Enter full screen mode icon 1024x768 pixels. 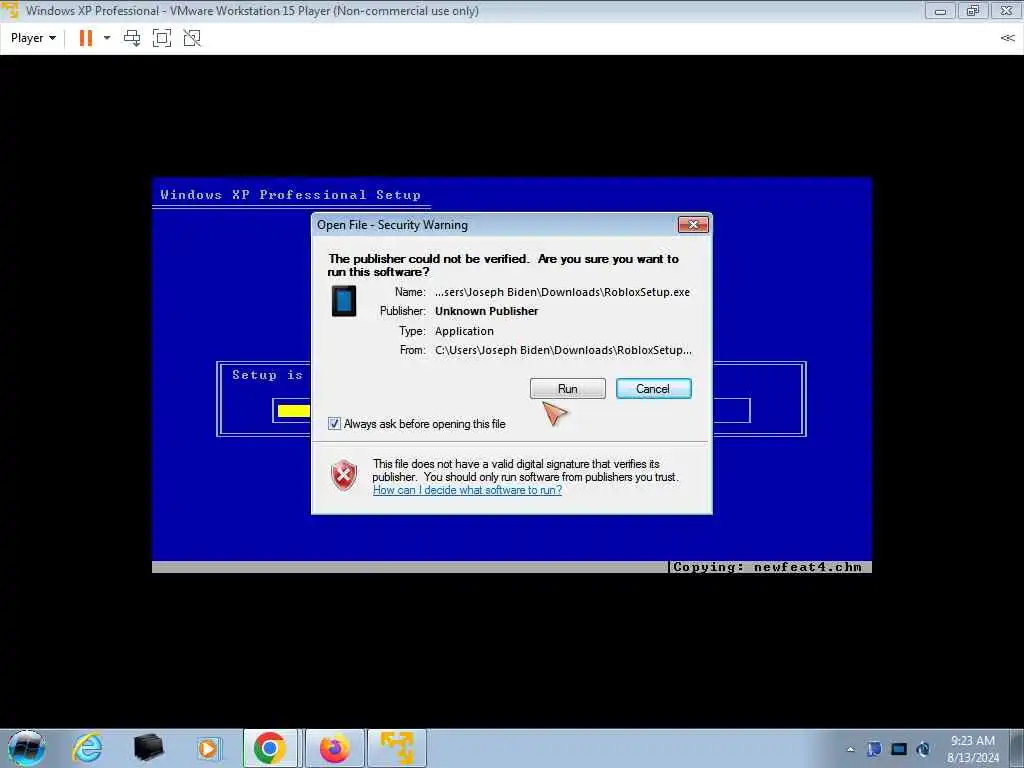(162, 38)
